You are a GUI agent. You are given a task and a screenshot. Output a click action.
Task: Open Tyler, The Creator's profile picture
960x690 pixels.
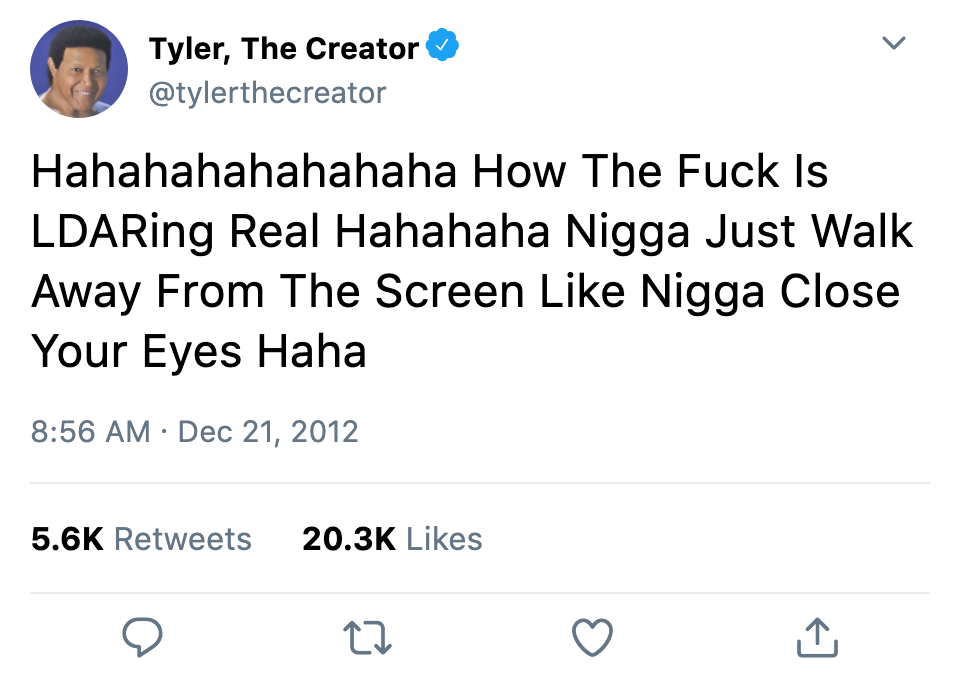[x=79, y=69]
